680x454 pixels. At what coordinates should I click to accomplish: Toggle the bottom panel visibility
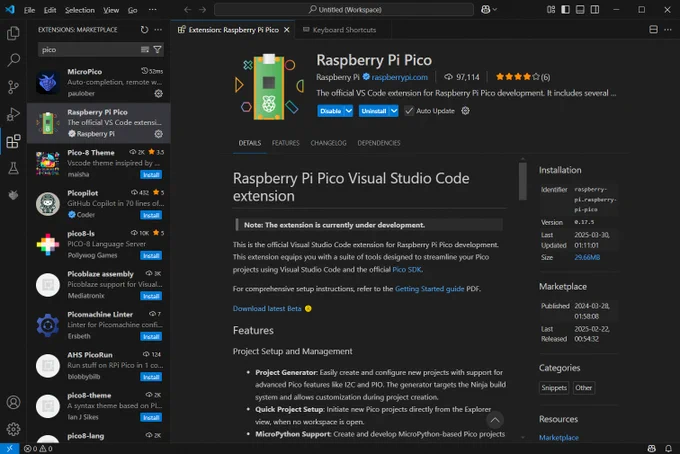click(580, 10)
